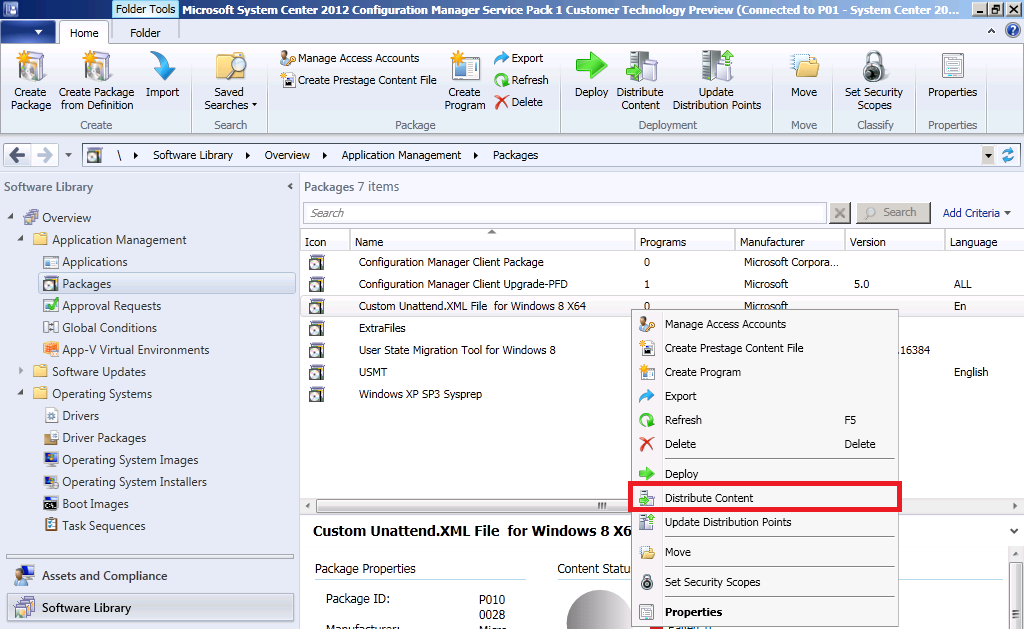Image resolution: width=1024 pixels, height=629 pixels.
Task: Open the ribbon Help icon
Action: pos(1013,30)
